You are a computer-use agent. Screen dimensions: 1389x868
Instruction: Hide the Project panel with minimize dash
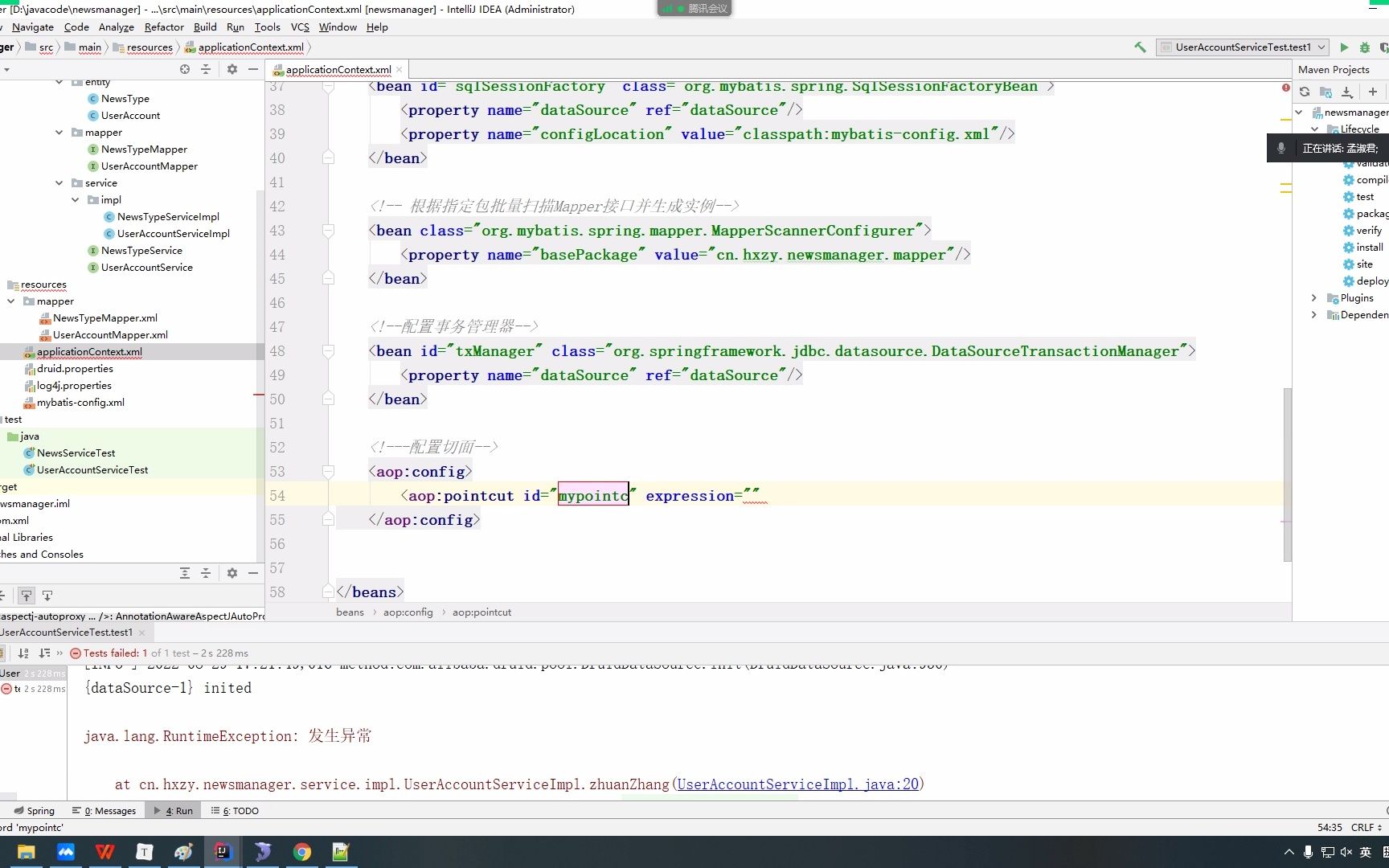coord(253,69)
